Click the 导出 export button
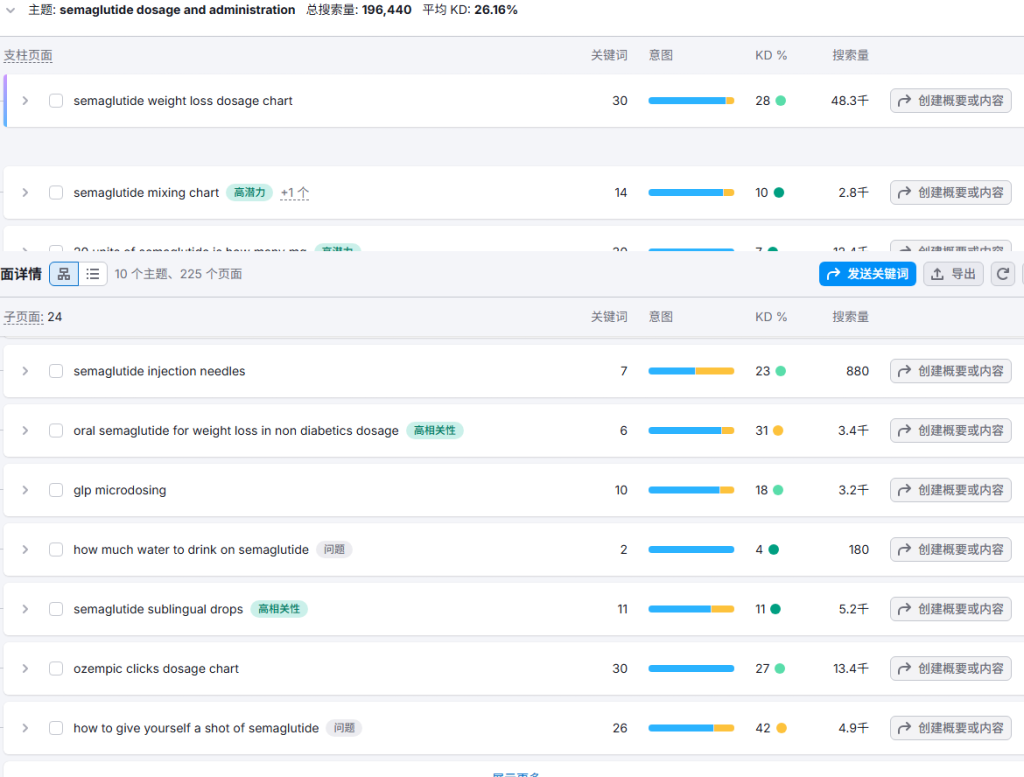 [953, 274]
